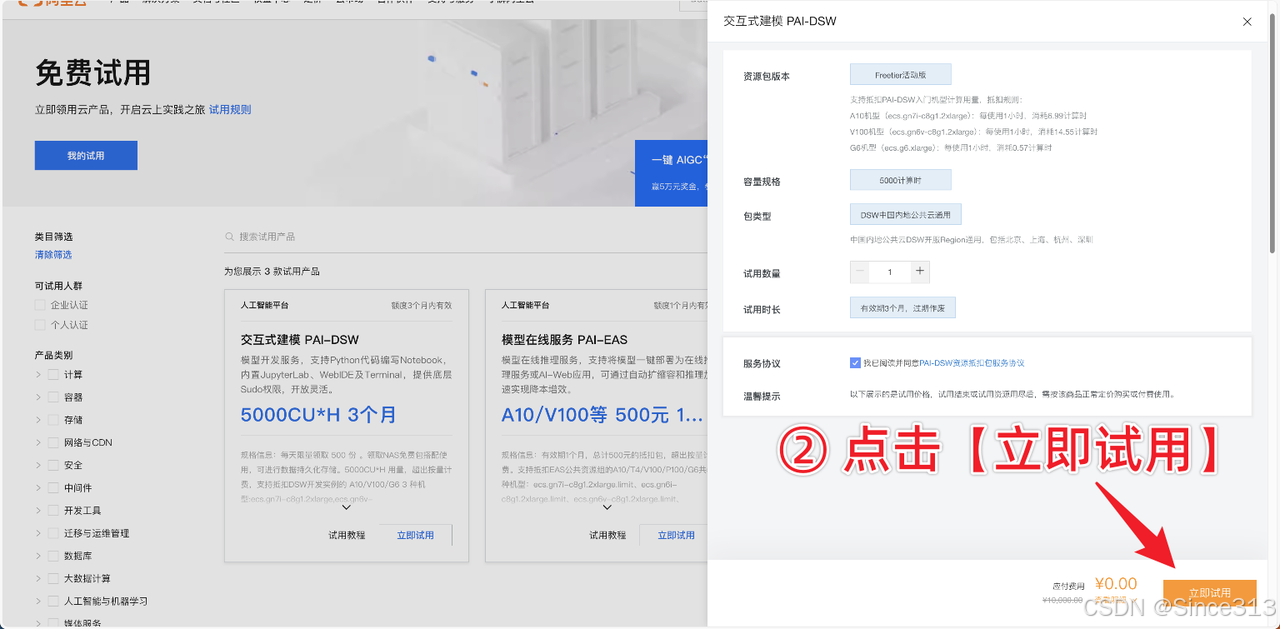
Task: Click the trial quantity number field
Action: click(890, 272)
